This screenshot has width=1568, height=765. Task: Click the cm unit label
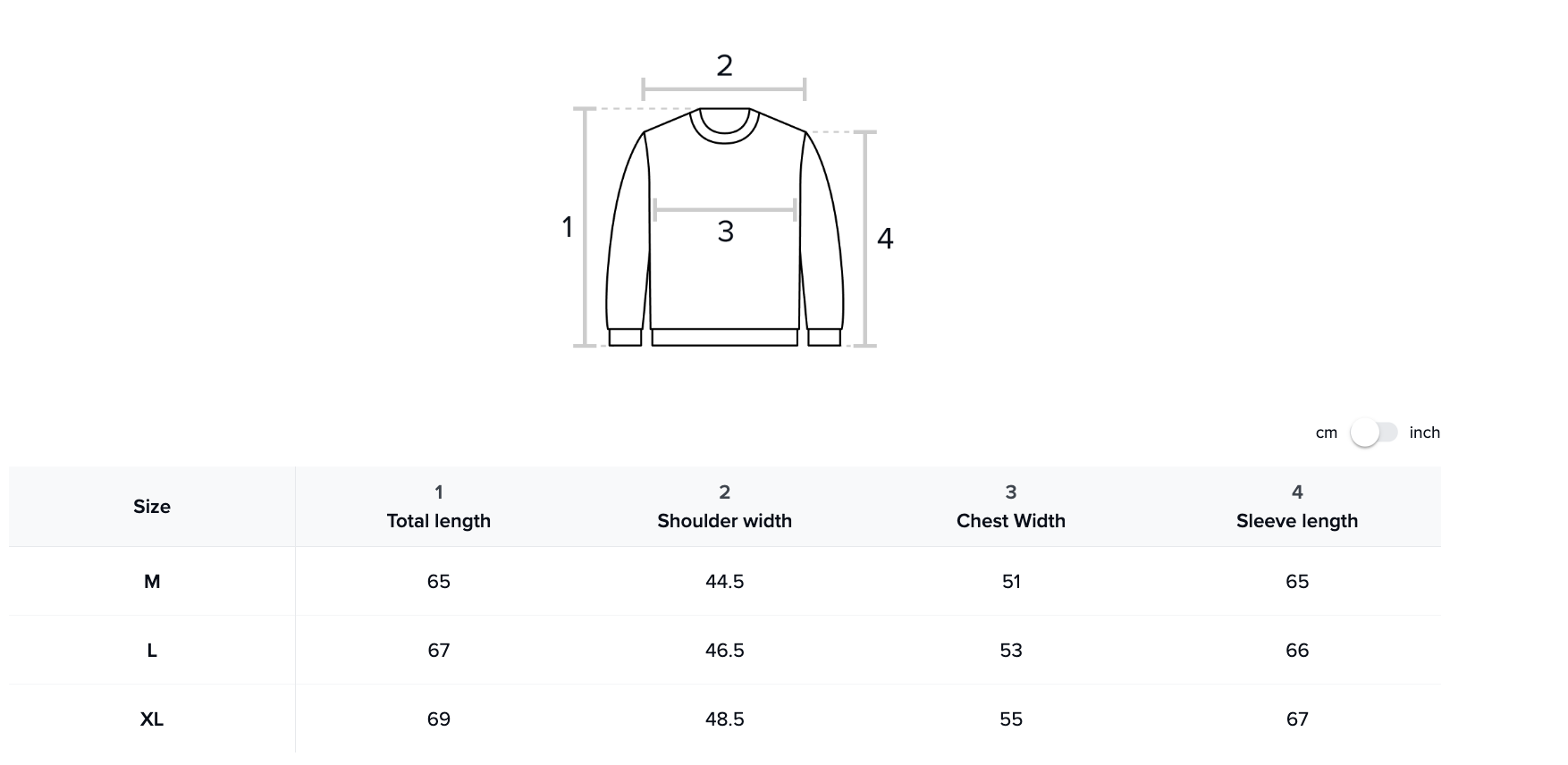[x=1326, y=433]
